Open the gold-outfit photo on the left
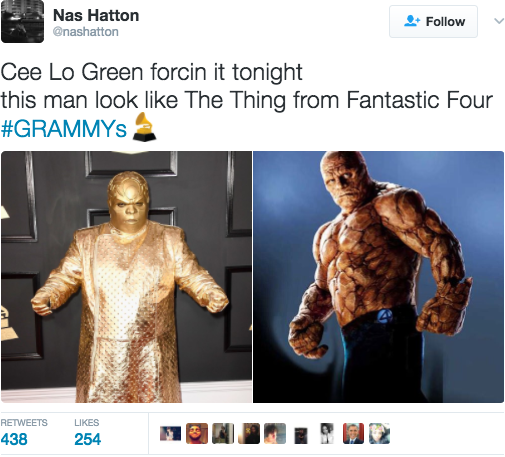This screenshot has height=457, width=505. (x=126, y=277)
